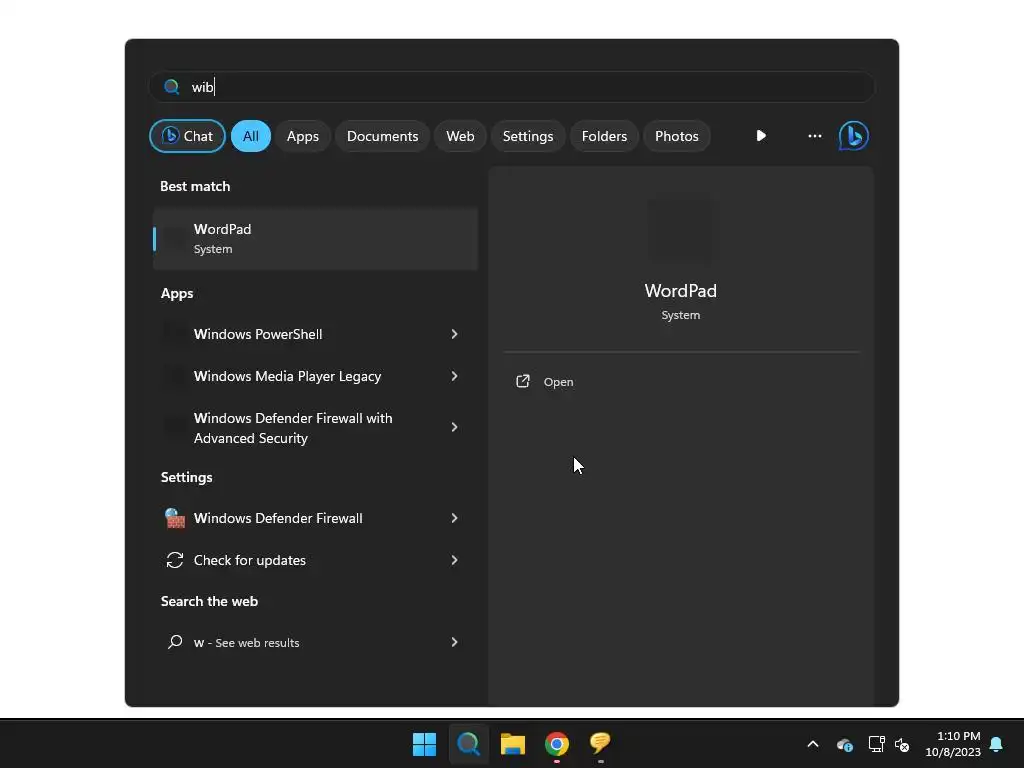Select Windows Media Player Legacy result
The height and width of the screenshot is (768, 1024).
(315, 376)
